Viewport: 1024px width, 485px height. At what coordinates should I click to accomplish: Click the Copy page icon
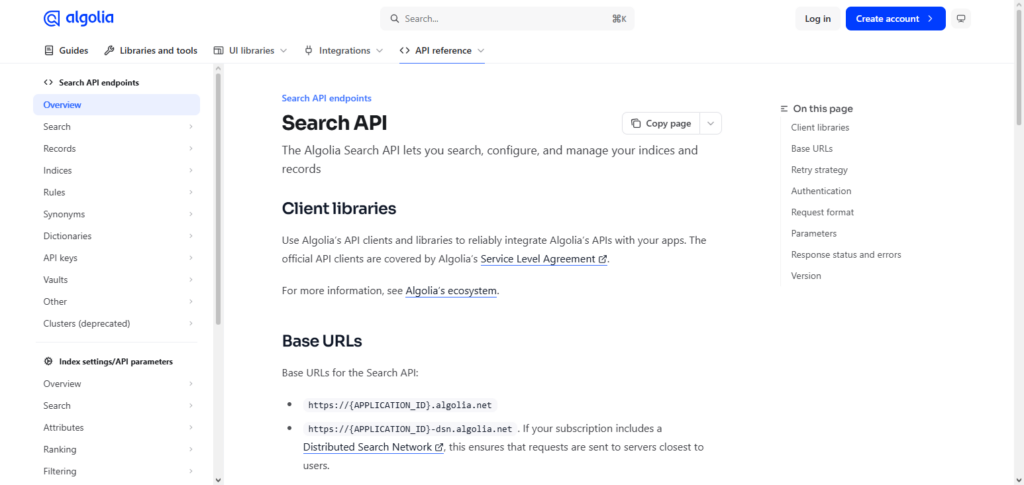click(636, 123)
